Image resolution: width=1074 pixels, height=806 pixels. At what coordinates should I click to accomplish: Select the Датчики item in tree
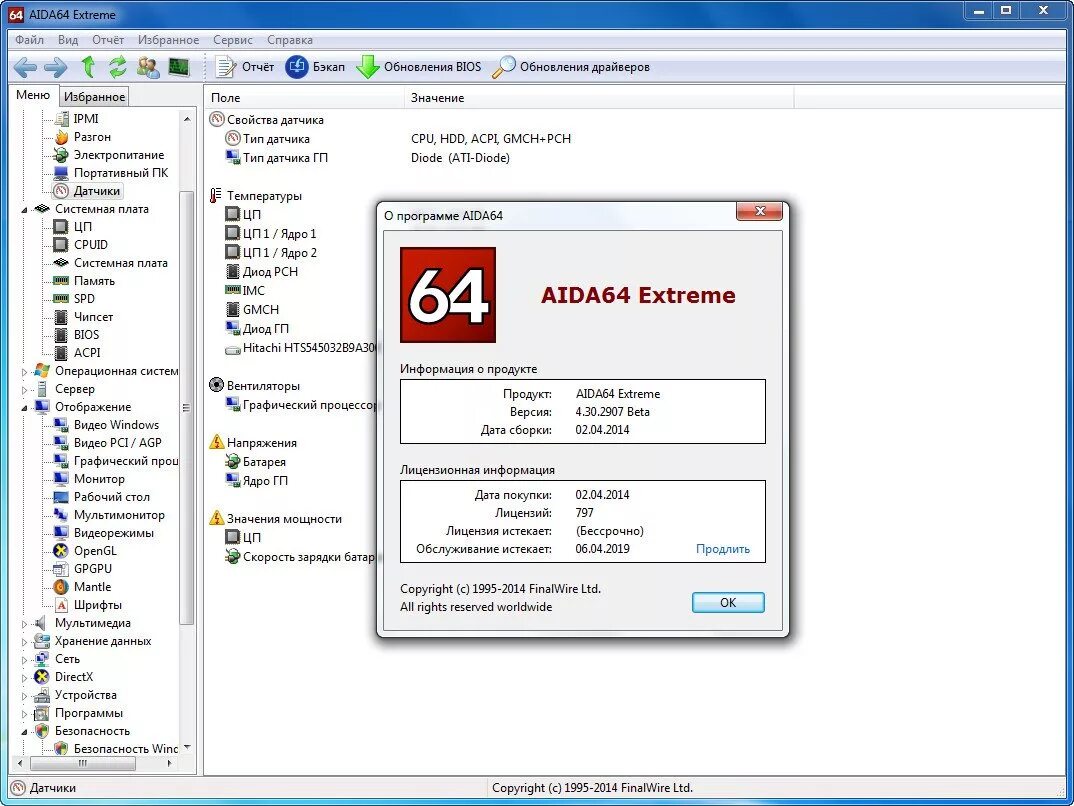point(88,191)
